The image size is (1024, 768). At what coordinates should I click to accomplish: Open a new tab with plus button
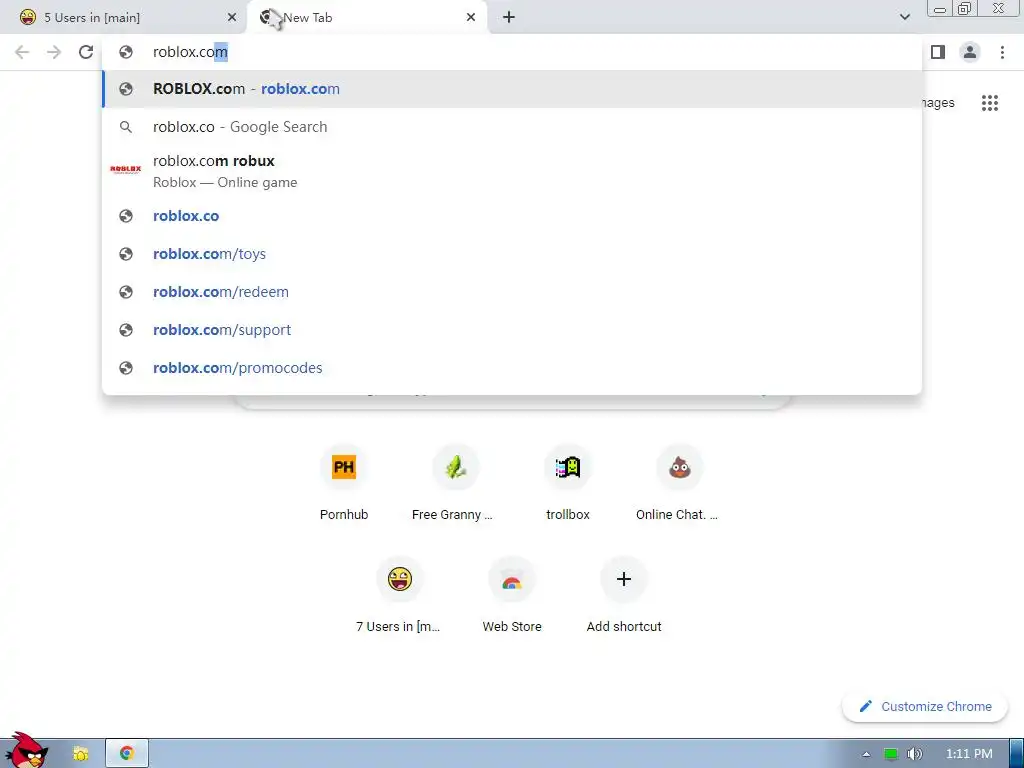point(509,18)
